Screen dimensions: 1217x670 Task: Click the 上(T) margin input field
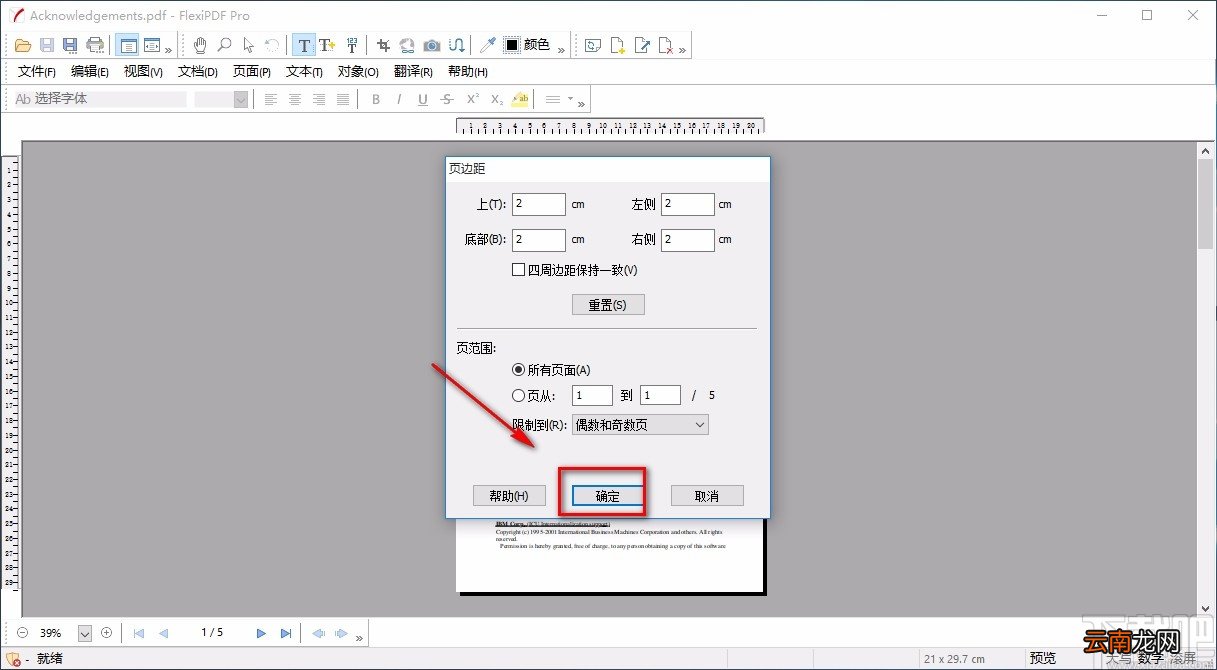538,204
